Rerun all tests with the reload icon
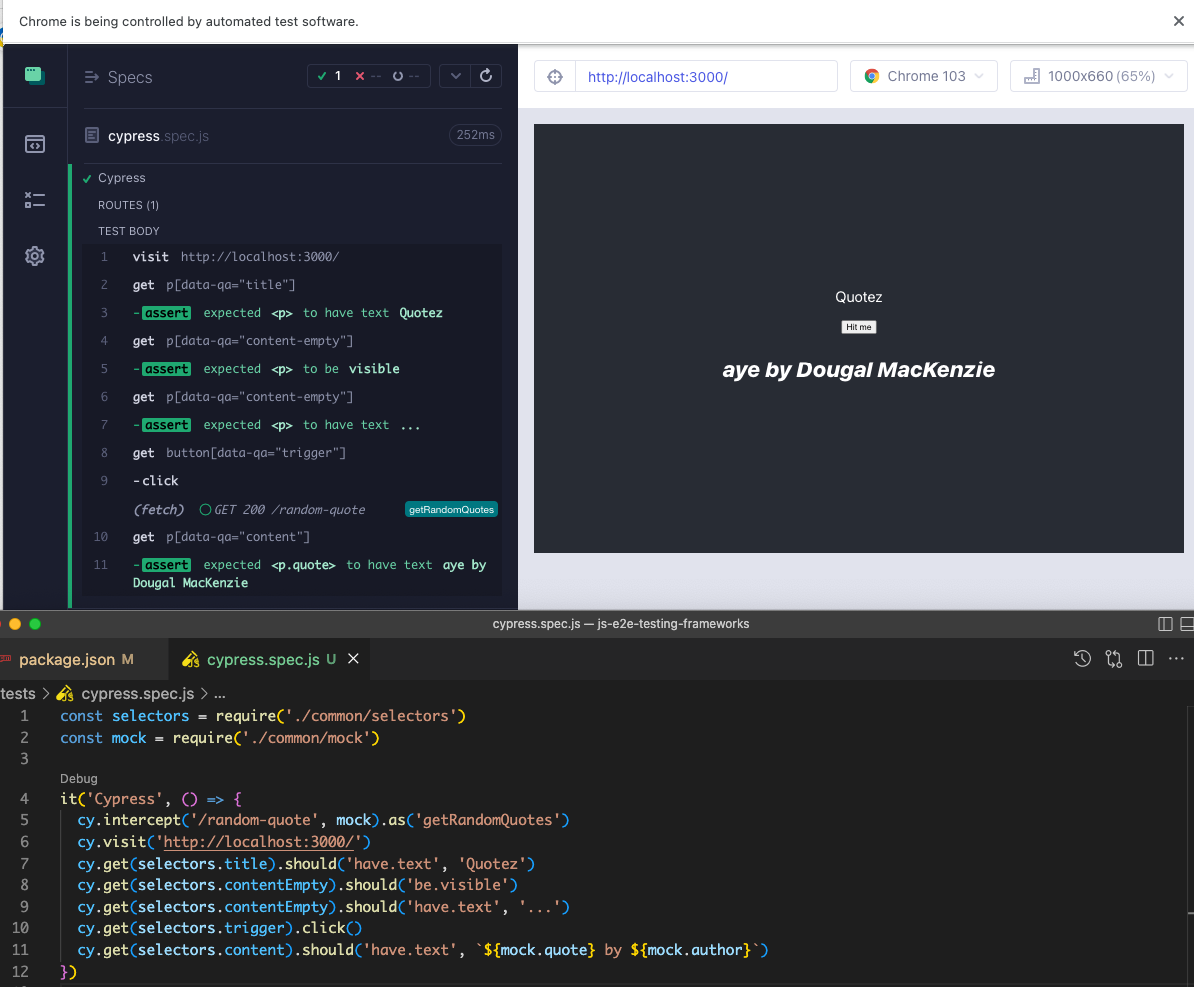Viewport: 1194px width, 987px height. point(486,76)
